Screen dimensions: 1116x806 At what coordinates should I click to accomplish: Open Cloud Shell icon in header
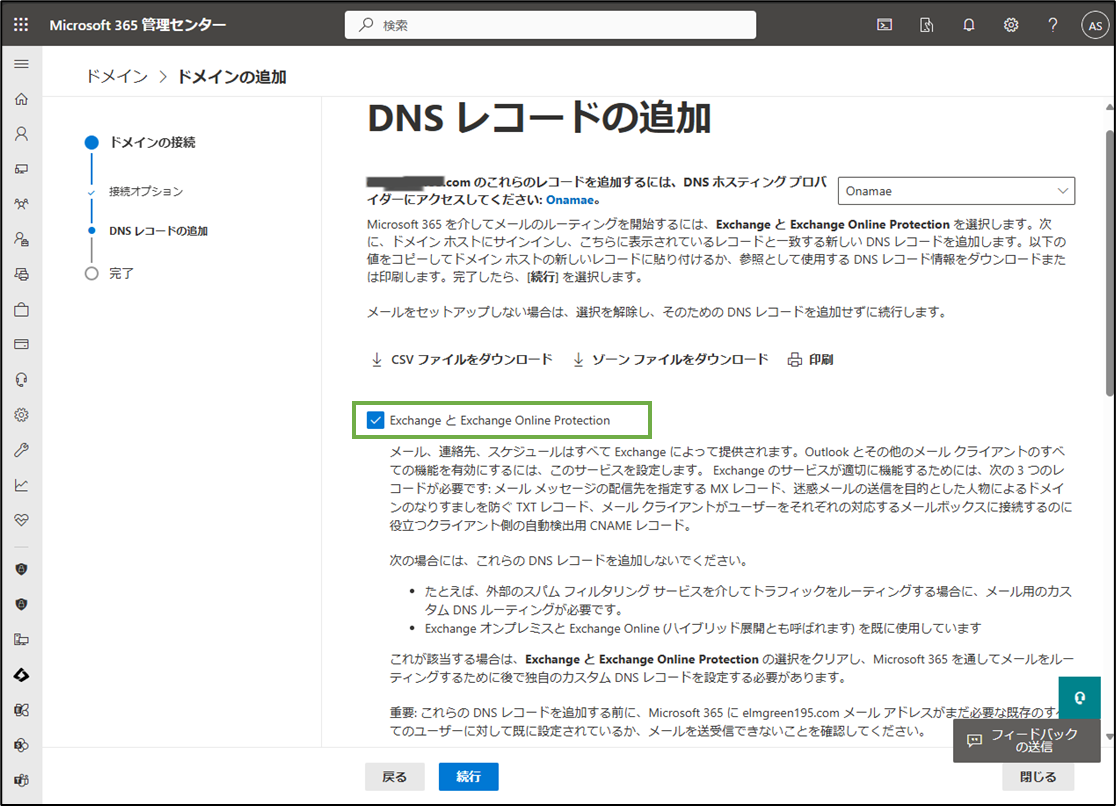tap(885, 25)
